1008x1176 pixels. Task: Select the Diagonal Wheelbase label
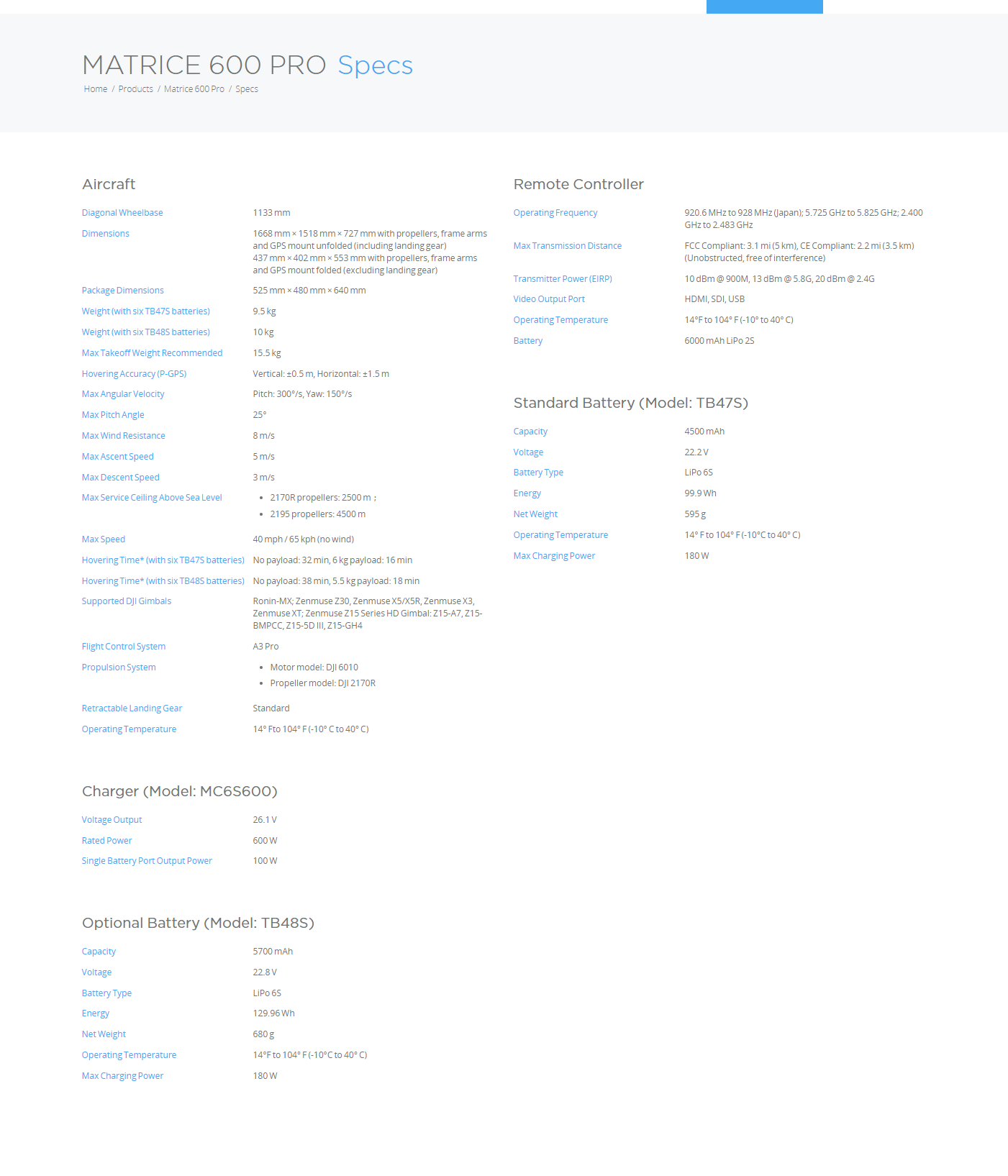(122, 213)
